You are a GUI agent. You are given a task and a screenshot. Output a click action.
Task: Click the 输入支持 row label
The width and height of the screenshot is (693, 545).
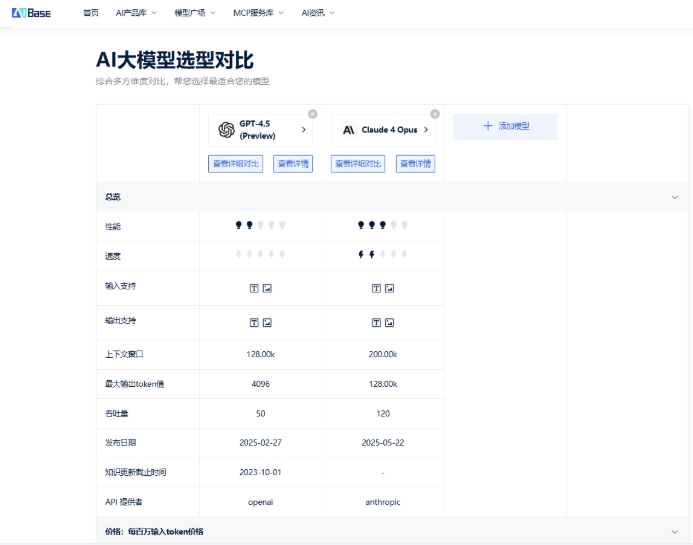coord(120,286)
